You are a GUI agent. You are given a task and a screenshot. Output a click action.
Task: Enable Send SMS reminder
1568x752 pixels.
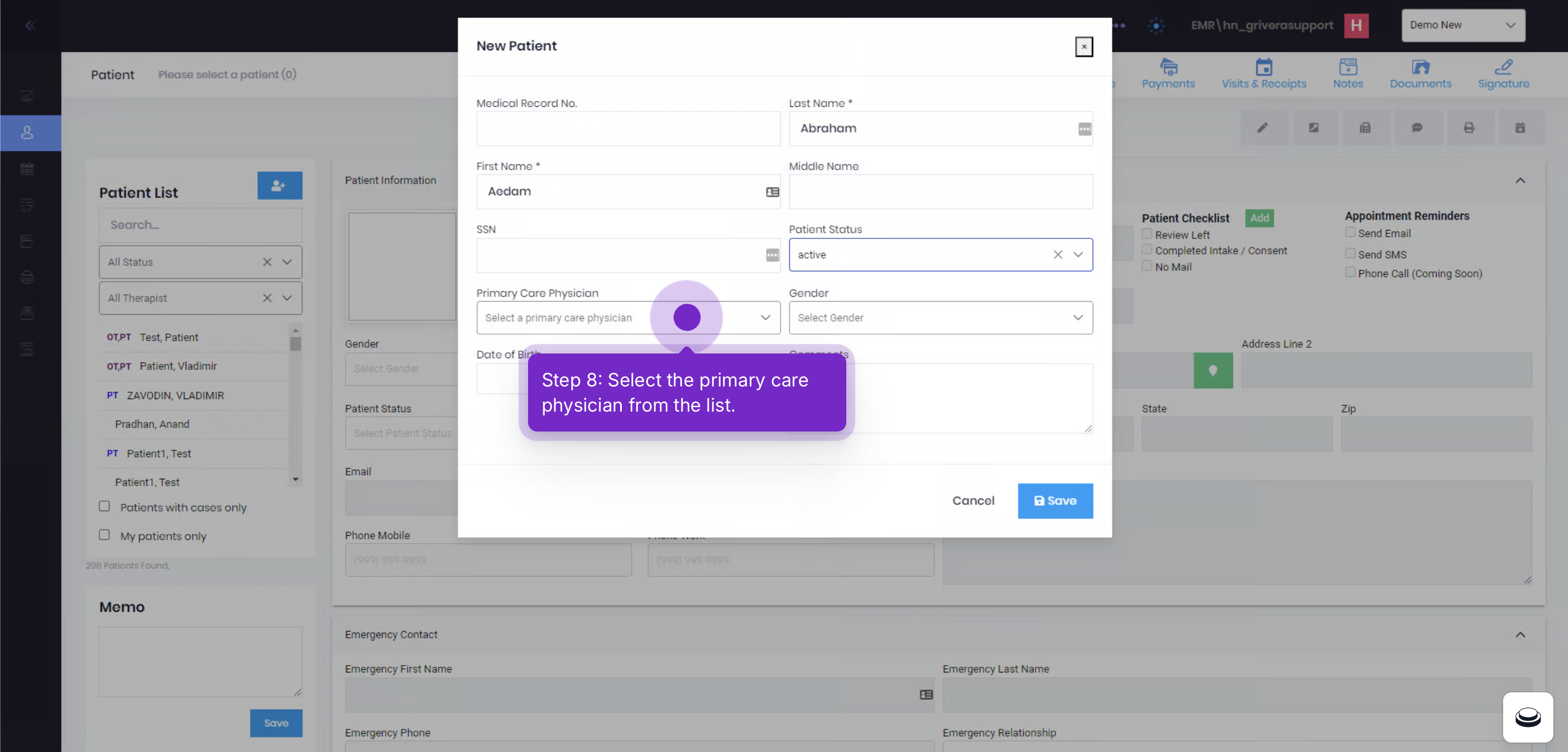pyautogui.click(x=1350, y=253)
